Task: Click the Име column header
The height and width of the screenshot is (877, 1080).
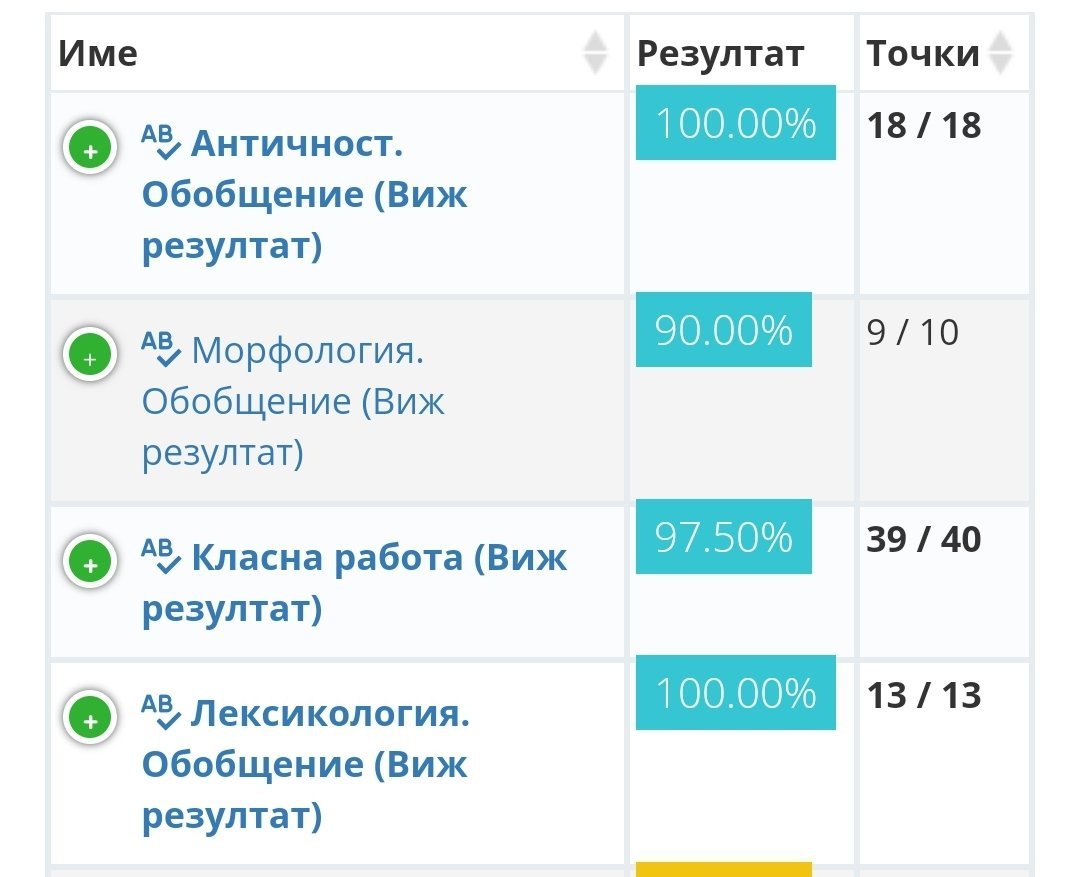Action: pos(98,52)
